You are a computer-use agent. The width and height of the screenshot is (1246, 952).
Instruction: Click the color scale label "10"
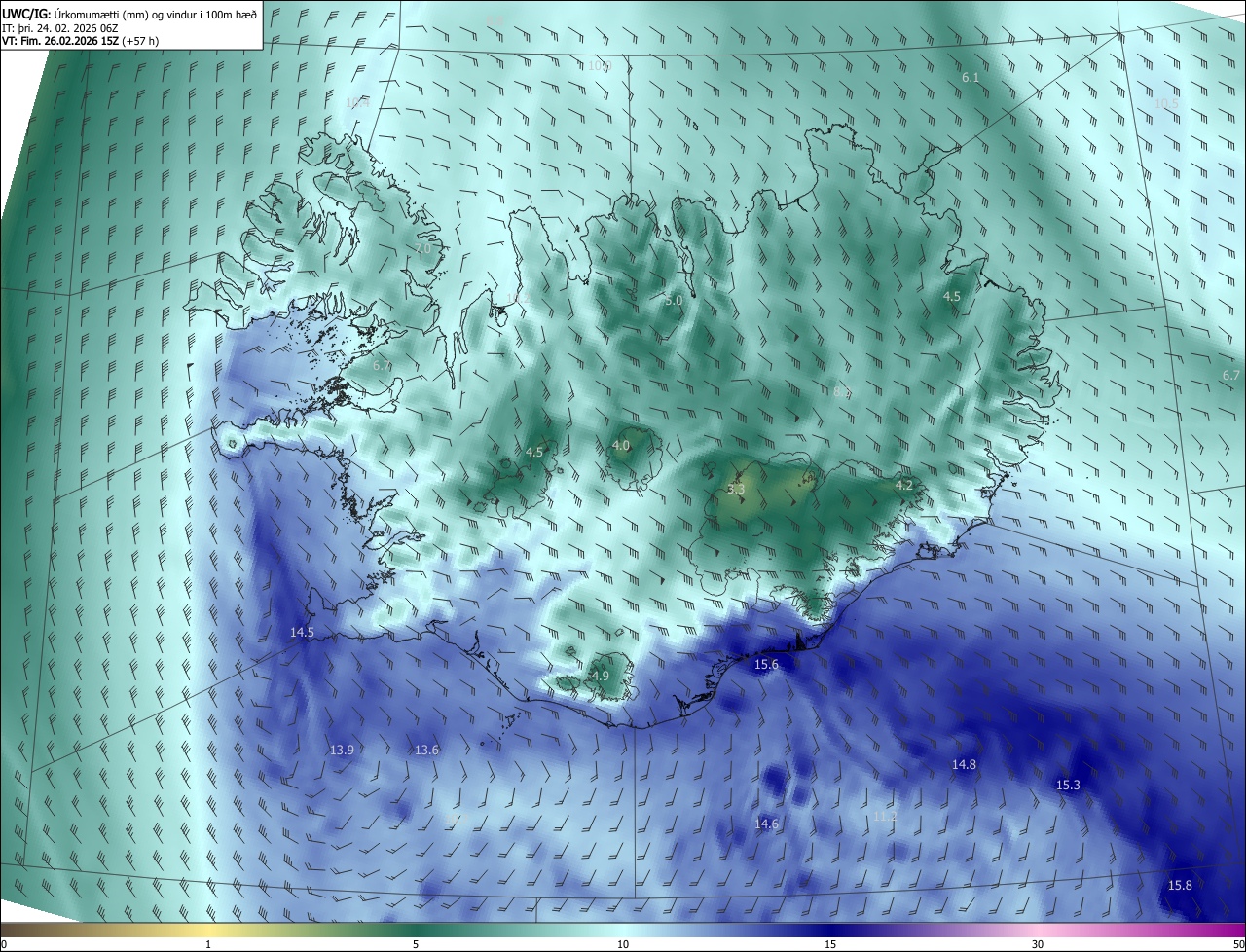pos(623,944)
